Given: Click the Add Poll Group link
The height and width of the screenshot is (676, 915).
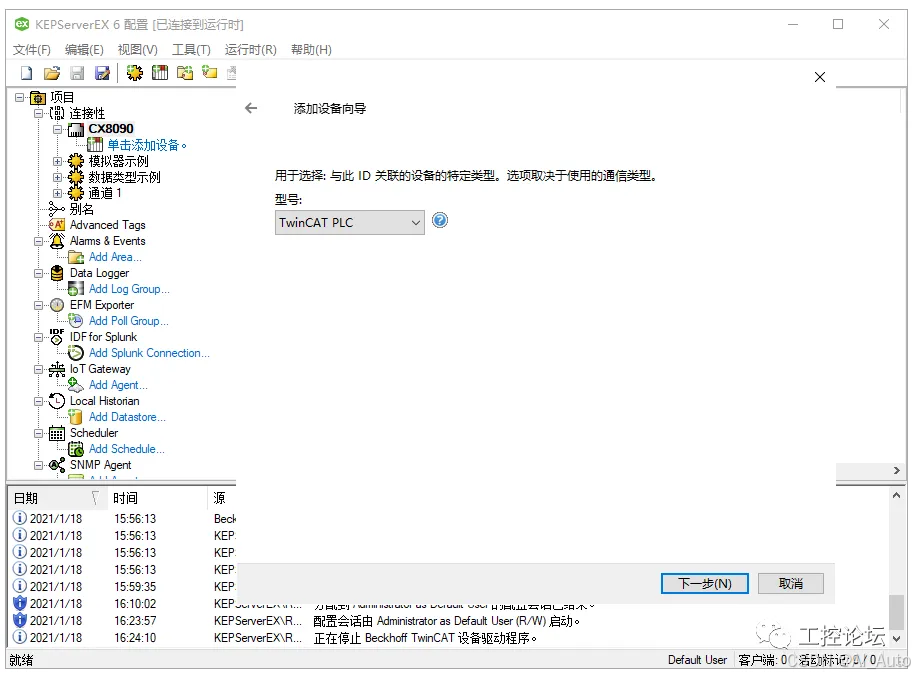Looking at the screenshot, I should pyautogui.click(x=128, y=321).
